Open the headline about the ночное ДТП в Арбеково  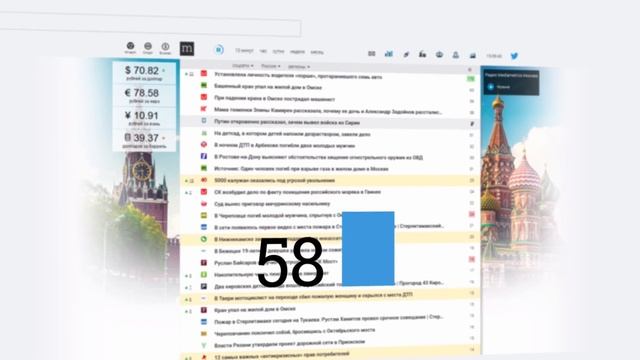[x=284, y=145]
